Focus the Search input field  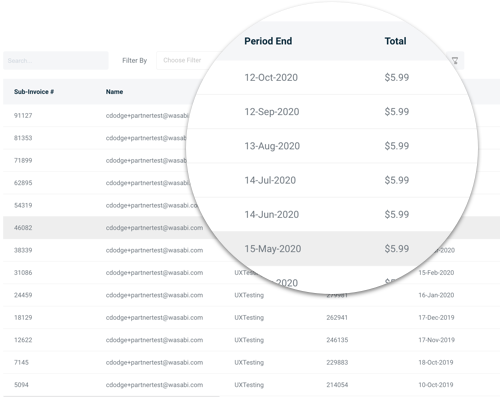56,60
